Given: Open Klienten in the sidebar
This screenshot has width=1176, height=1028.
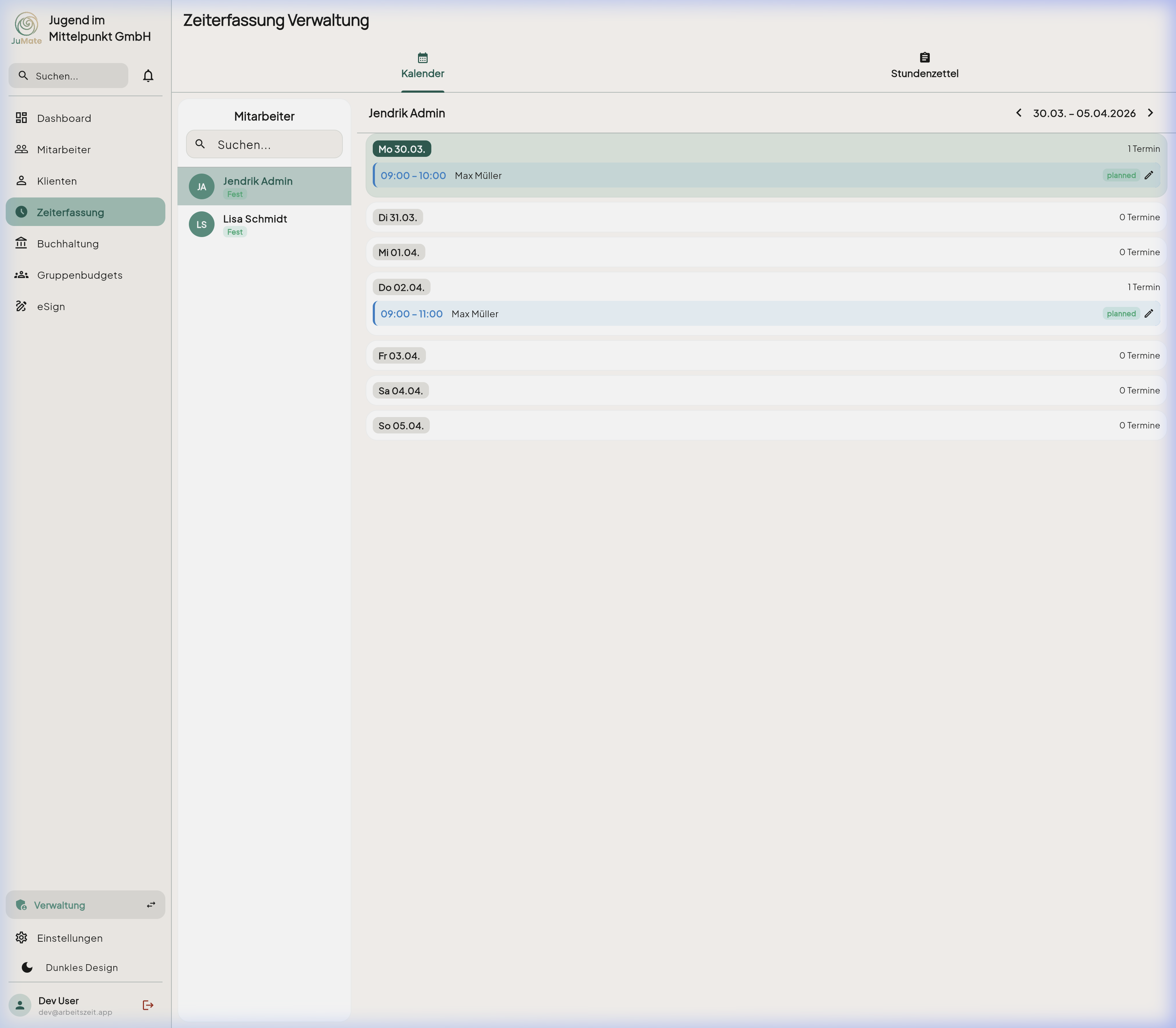Looking at the screenshot, I should [x=57, y=181].
